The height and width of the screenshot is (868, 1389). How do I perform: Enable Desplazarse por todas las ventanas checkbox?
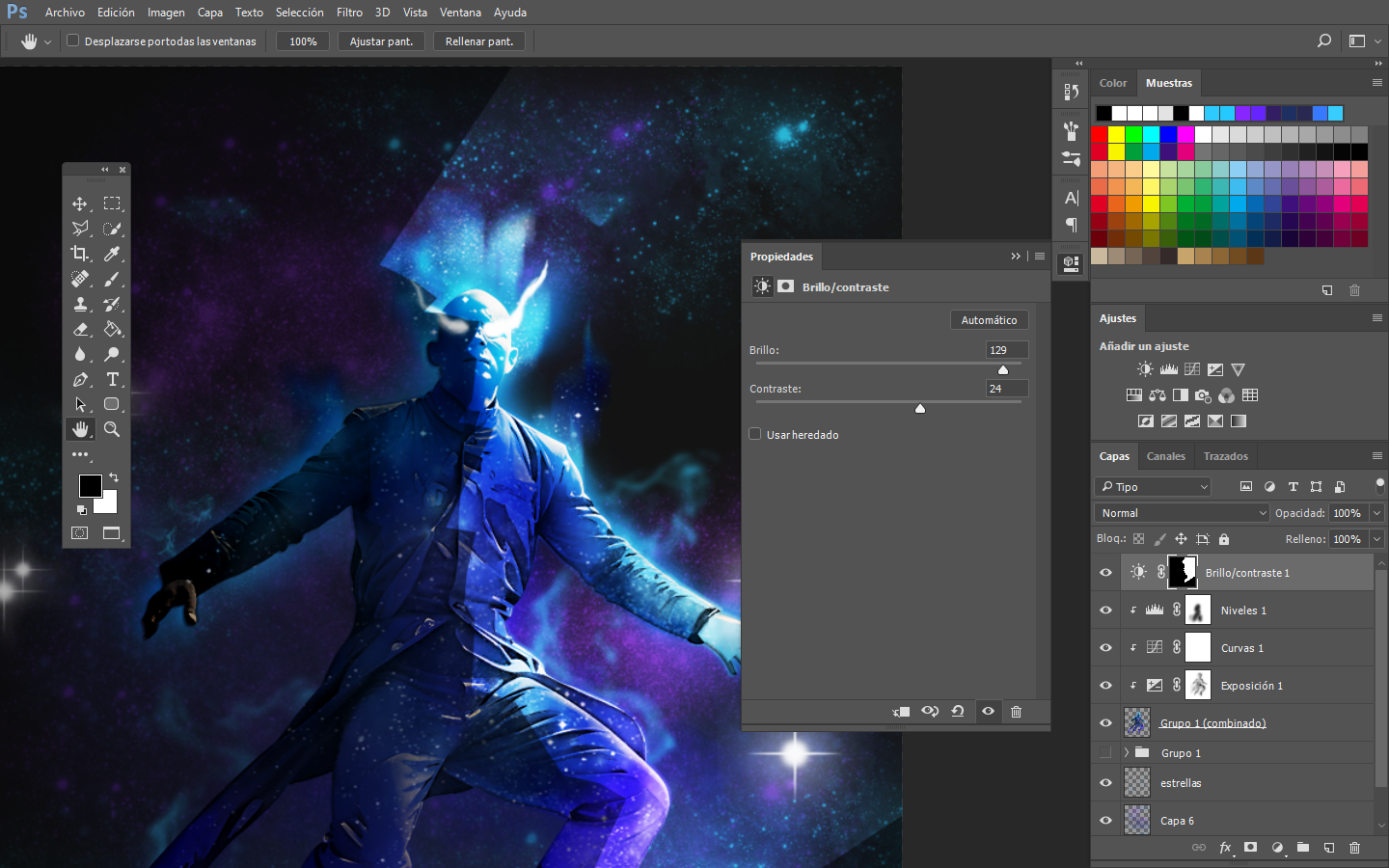[72, 41]
